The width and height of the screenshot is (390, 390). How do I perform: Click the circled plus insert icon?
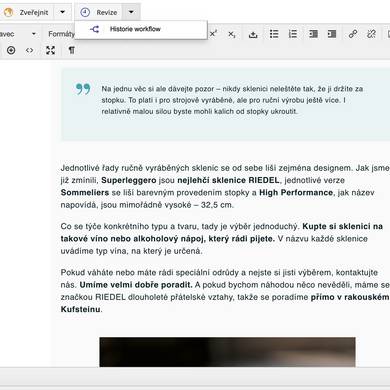click(x=11, y=50)
